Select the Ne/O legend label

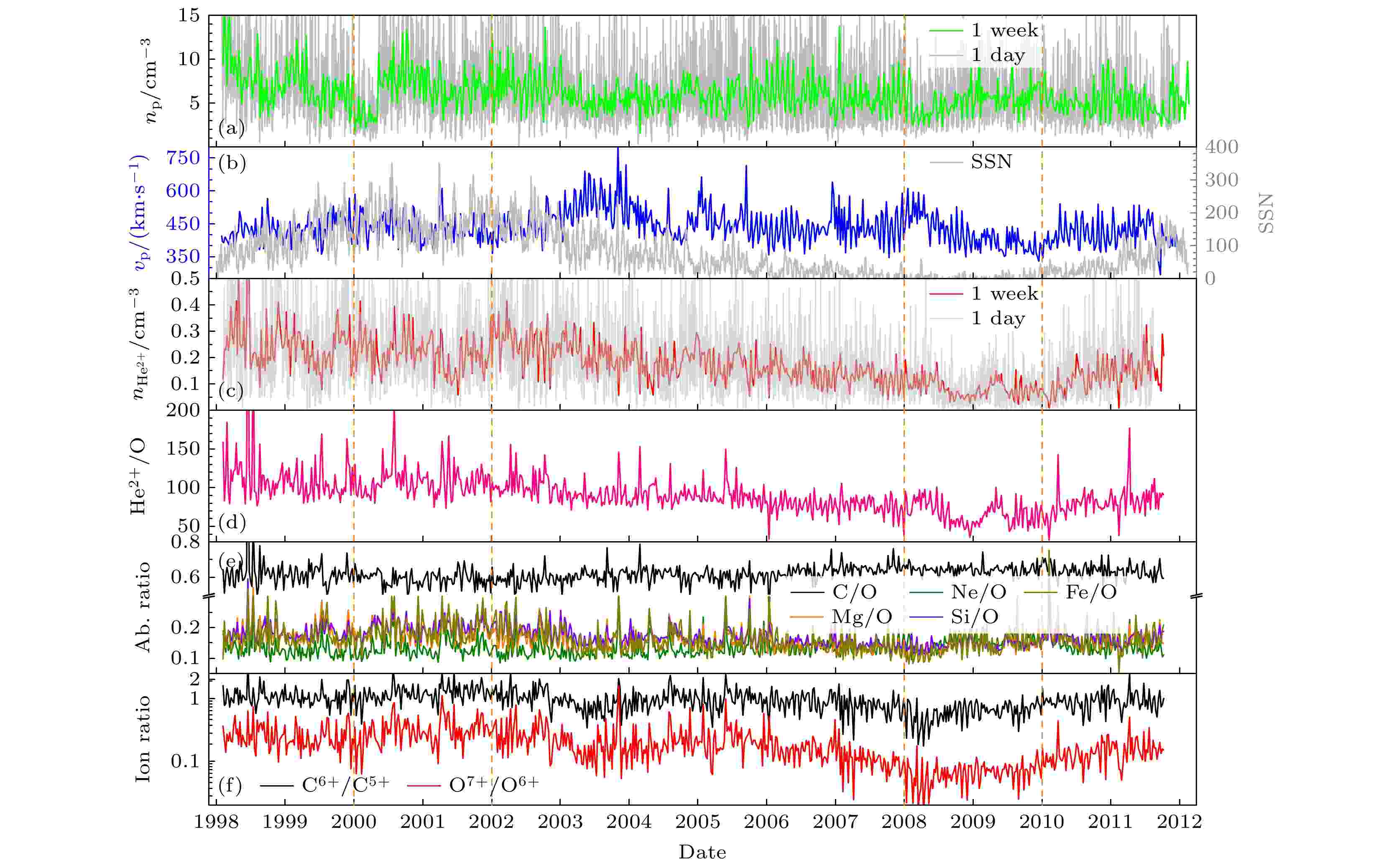pos(979,592)
